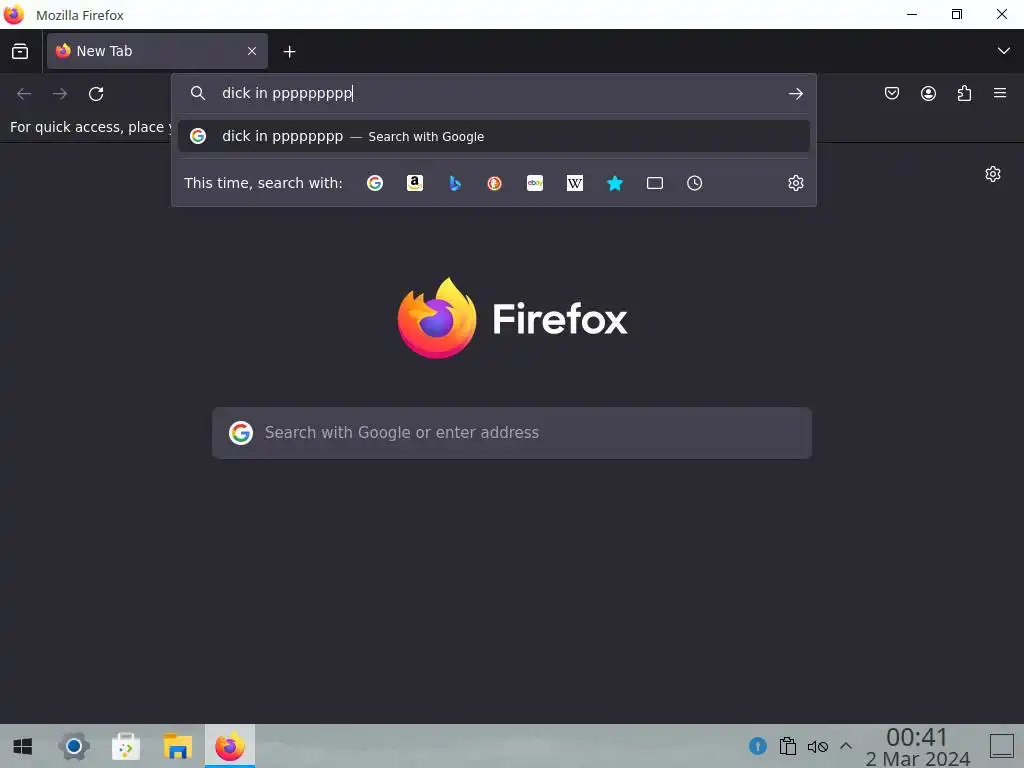Search within open Tabs icon

pyautogui.click(x=654, y=184)
